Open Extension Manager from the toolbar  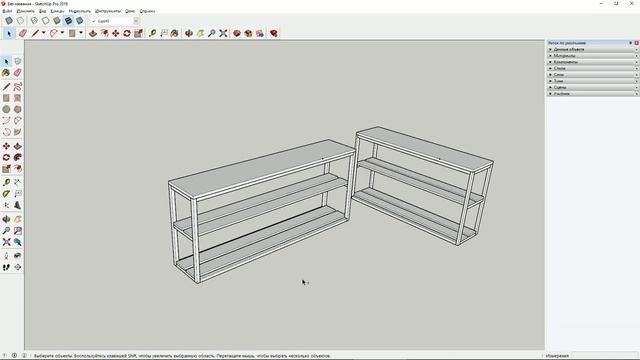point(274,33)
